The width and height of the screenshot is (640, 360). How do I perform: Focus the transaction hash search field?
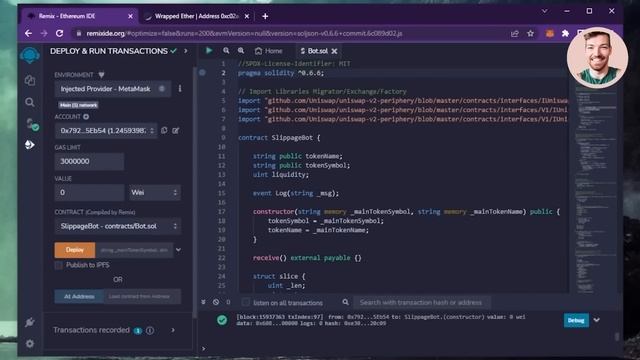[x=422, y=302]
